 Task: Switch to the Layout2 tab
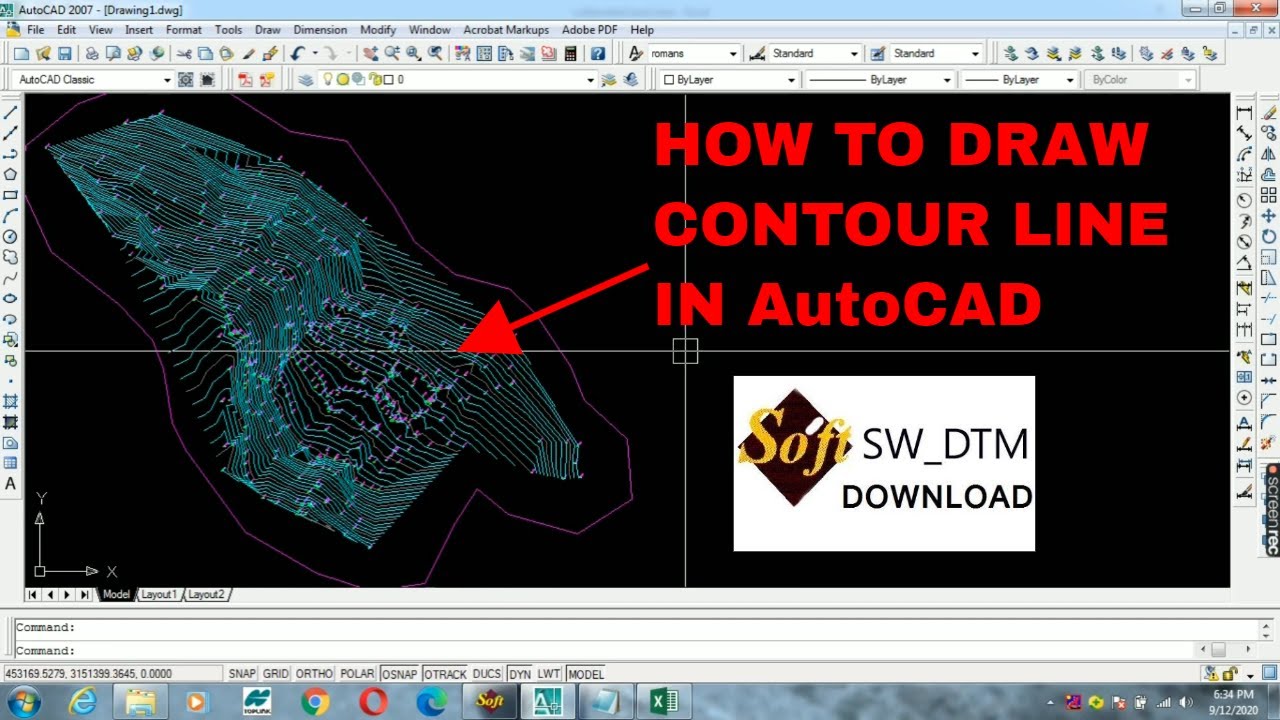(206, 594)
